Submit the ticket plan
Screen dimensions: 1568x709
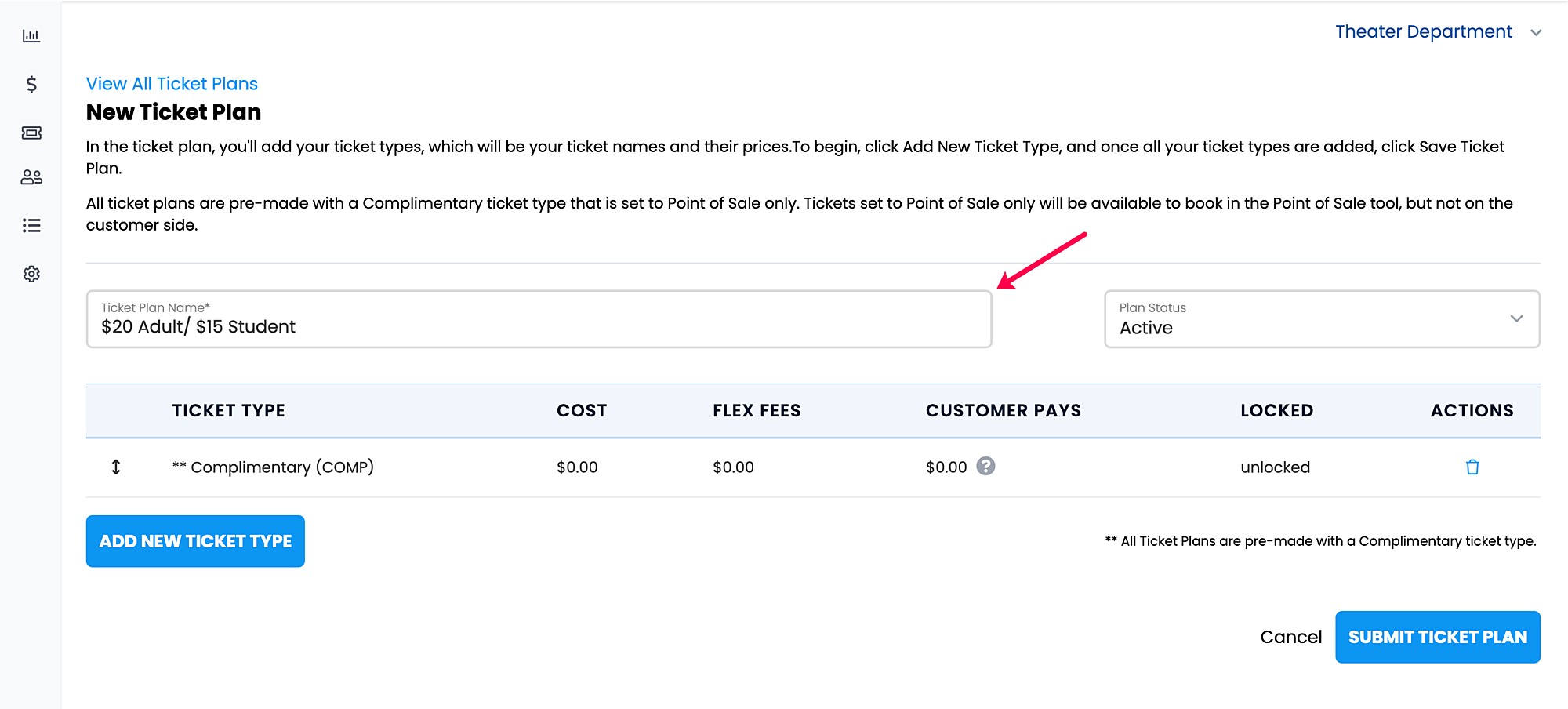tap(1438, 637)
